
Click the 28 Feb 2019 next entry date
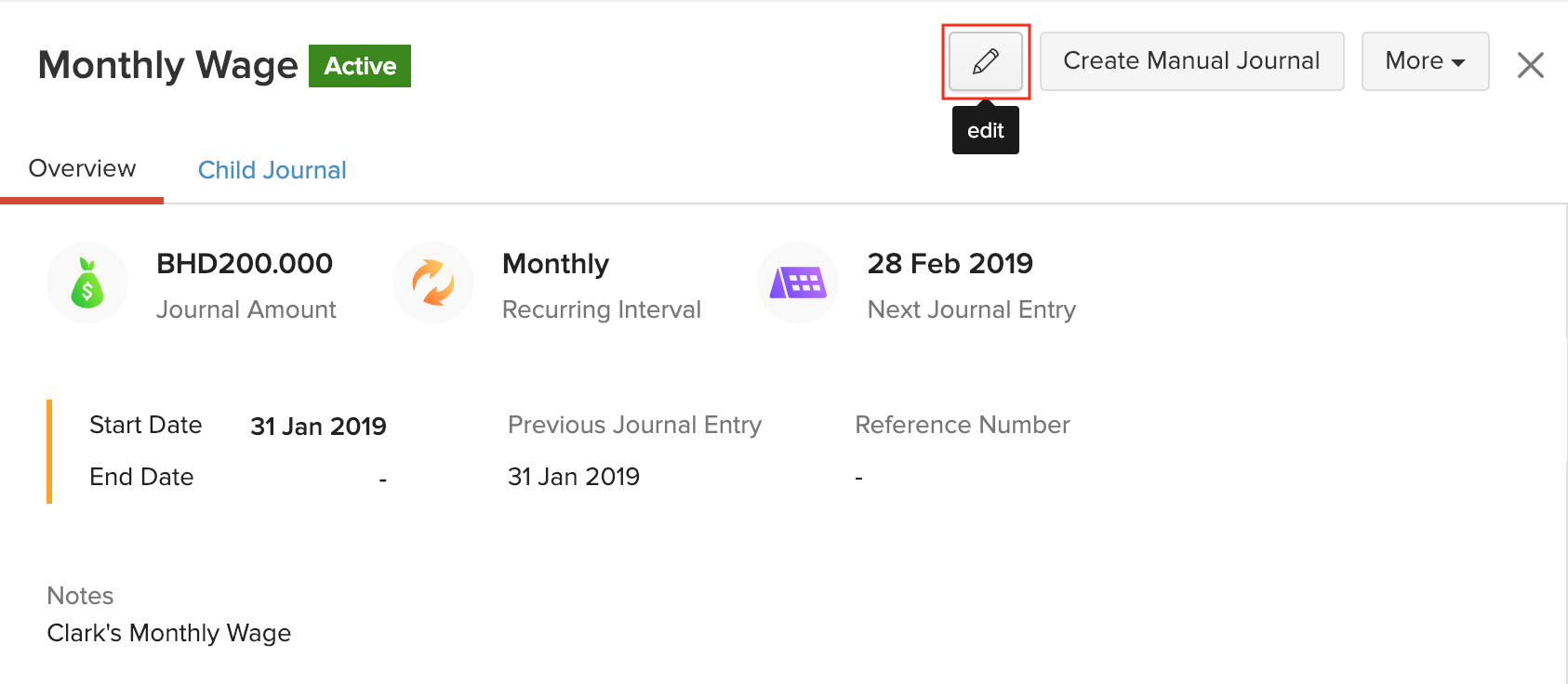tap(950, 264)
